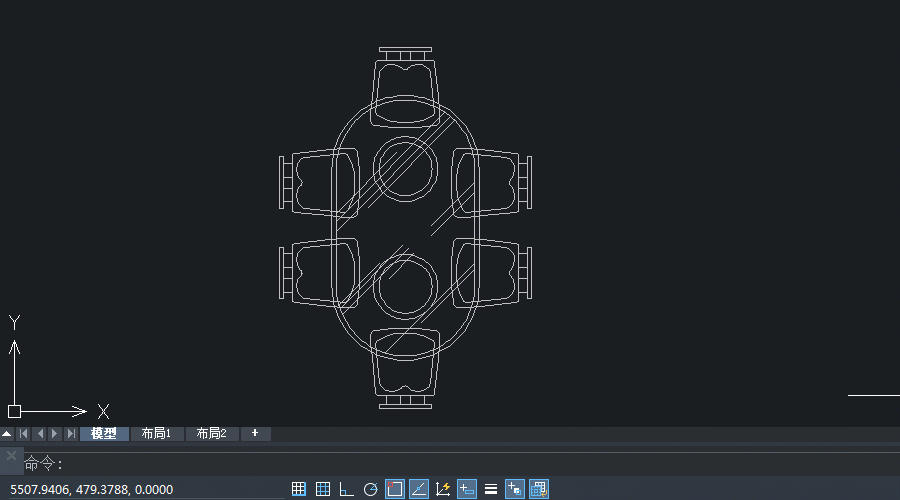Toggle grid display in status bar
The width and height of the screenshot is (900, 500).
(323, 489)
